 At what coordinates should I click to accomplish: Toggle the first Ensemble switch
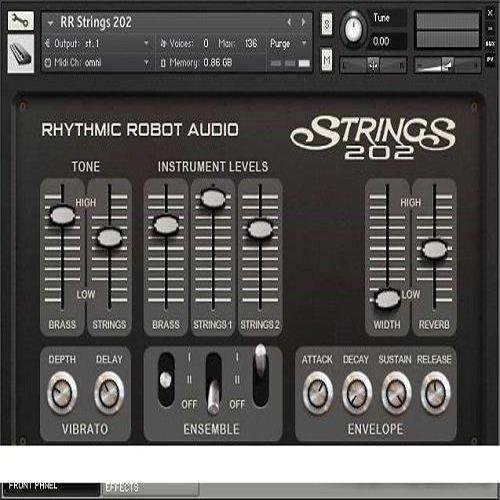pyautogui.click(x=166, y=380)
